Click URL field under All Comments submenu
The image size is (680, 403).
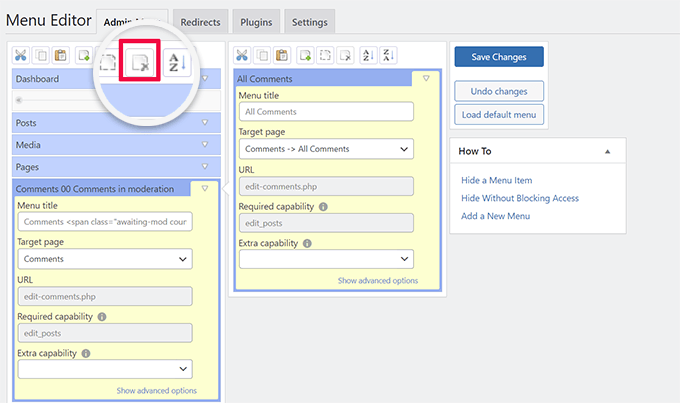pyautogui.click(x=326, y=187)
